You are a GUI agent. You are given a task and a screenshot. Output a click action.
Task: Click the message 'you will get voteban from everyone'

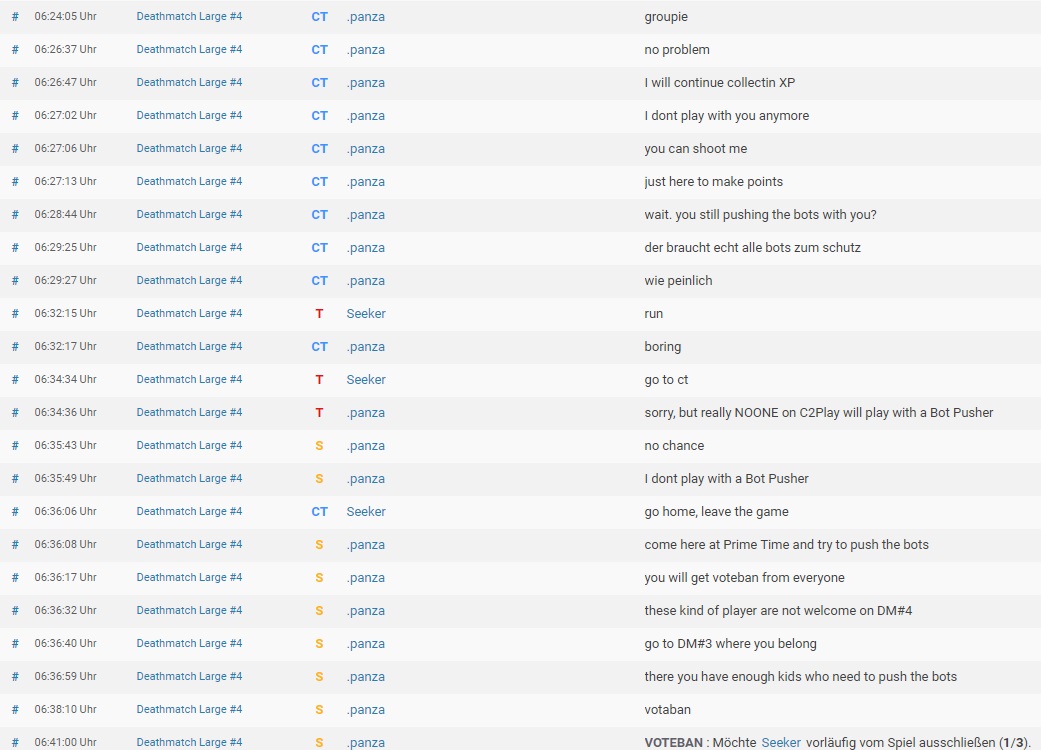pyautogui.click(x=744, y=577)
